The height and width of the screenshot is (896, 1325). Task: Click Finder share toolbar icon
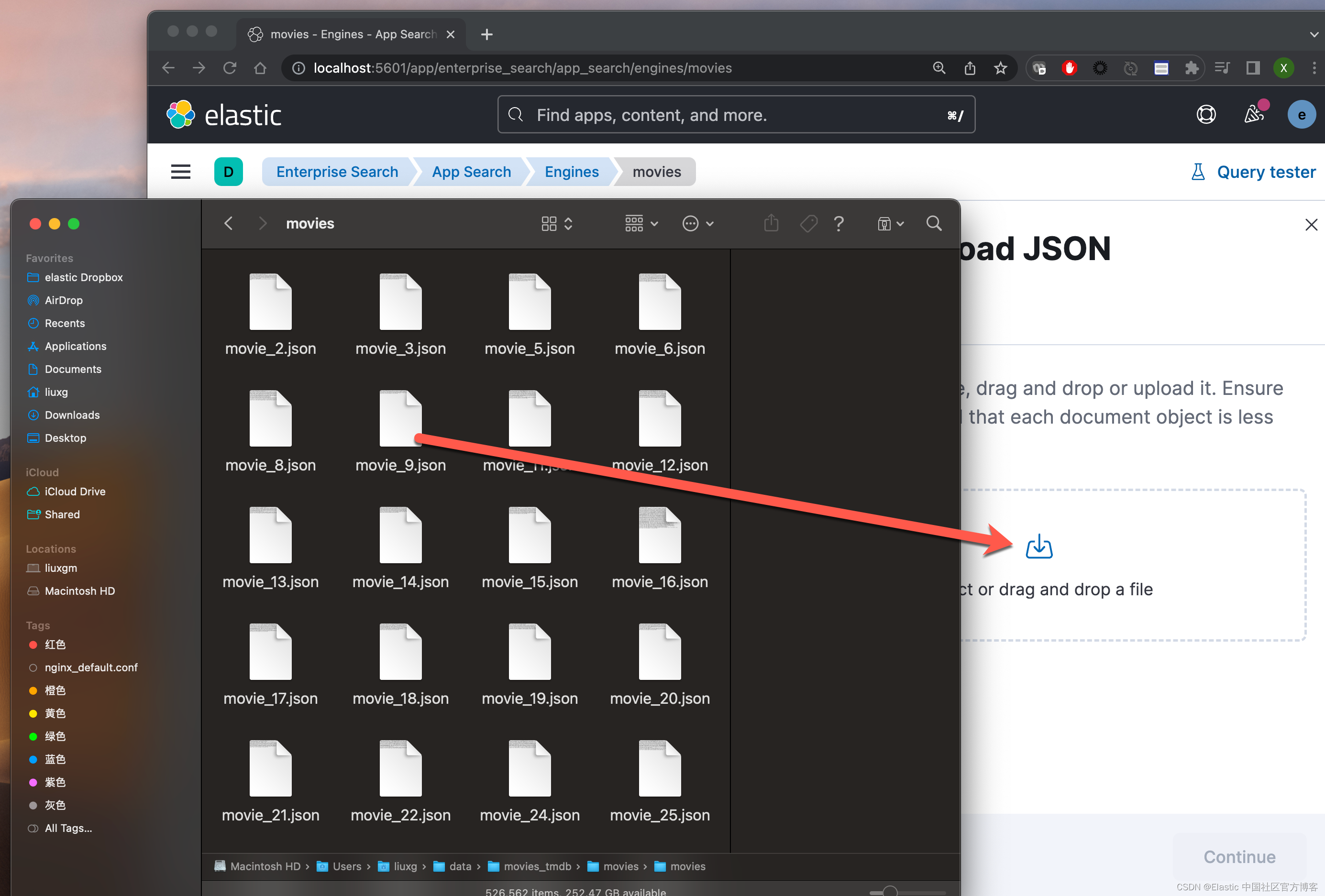pos(771,222)
